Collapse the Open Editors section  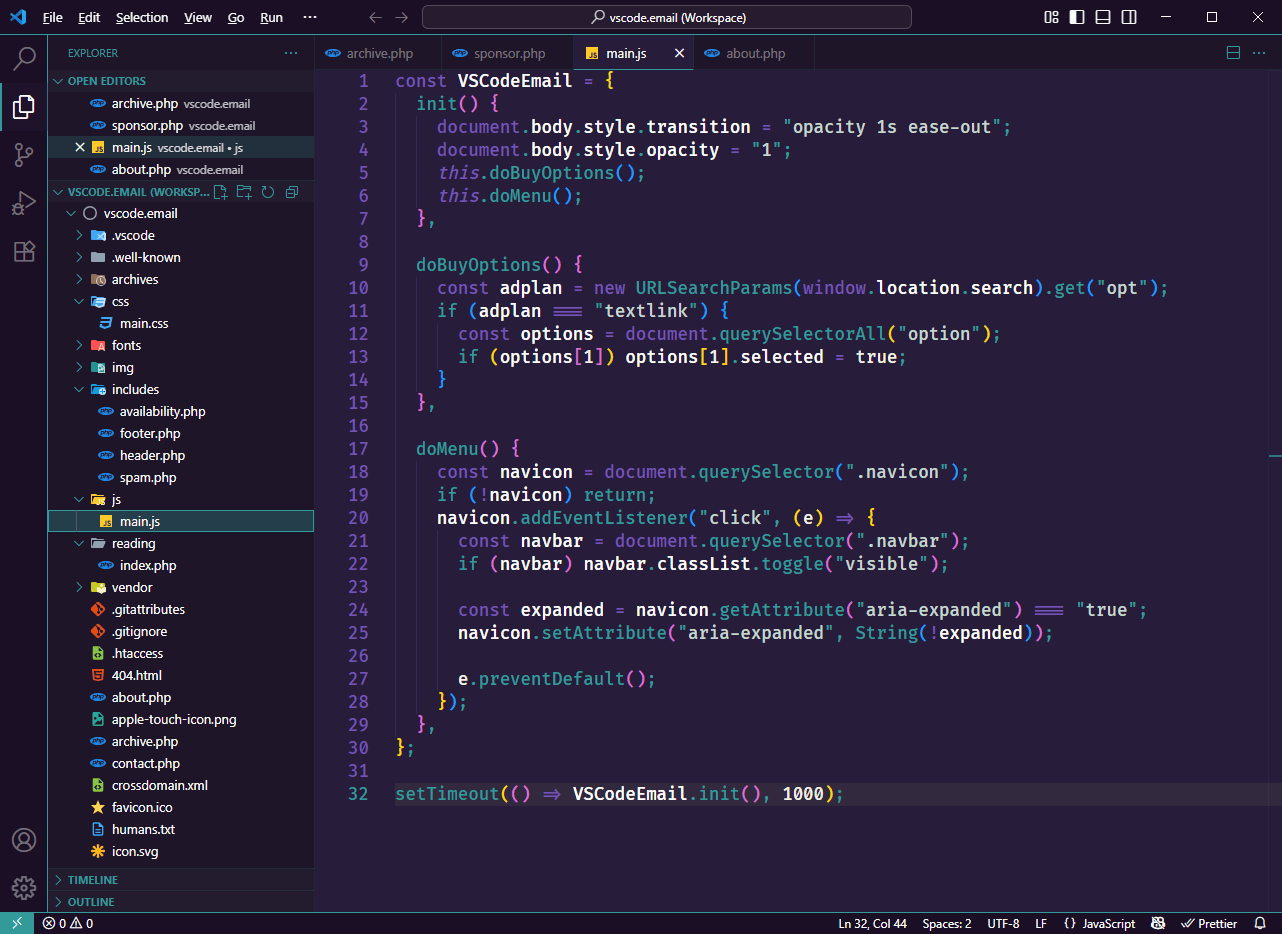point(181,81)
